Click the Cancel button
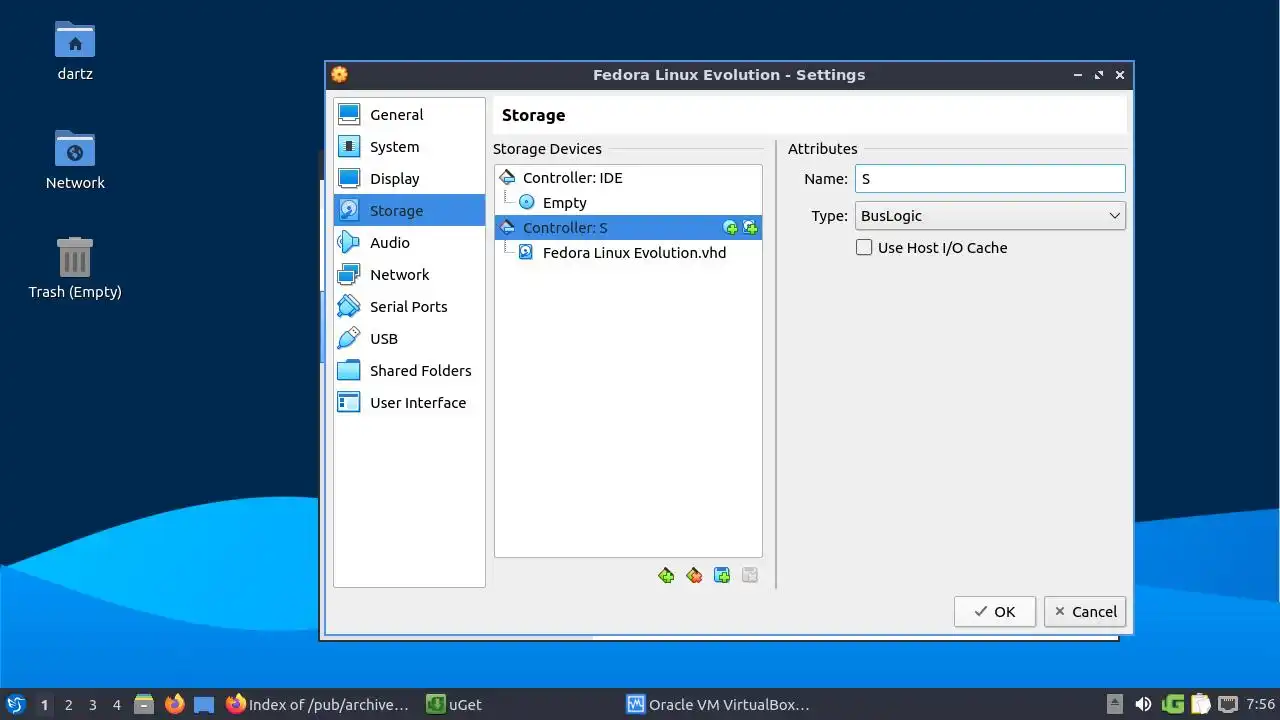The height and width of the screenshot is (720, 1280). click(x=1085, y=612)
